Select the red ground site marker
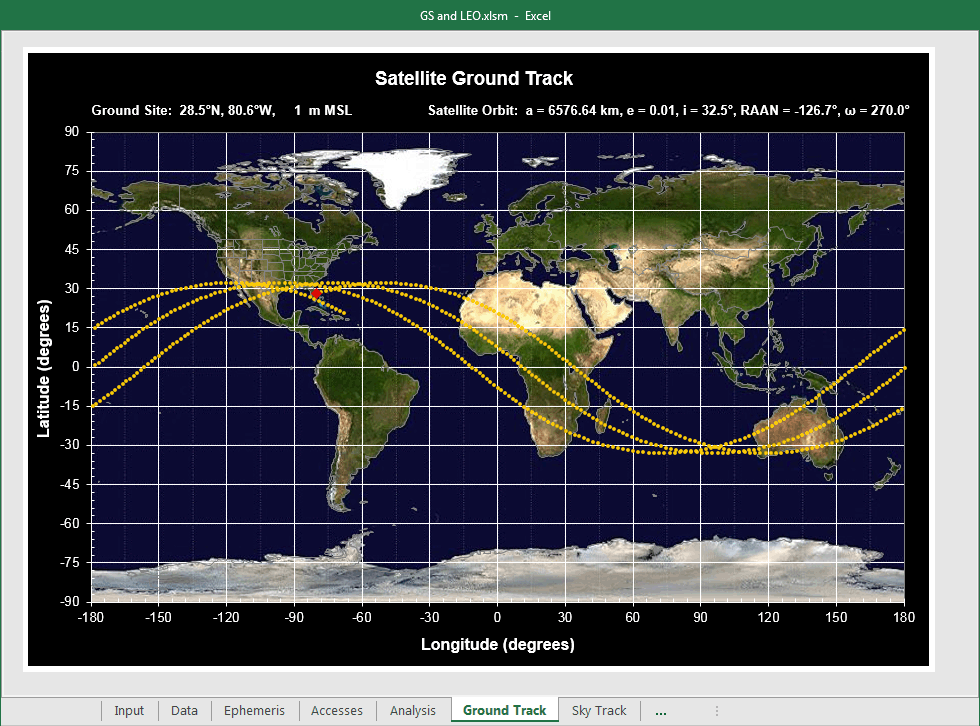Viewport: 980px width, 726px height. (x=316, y=294)
